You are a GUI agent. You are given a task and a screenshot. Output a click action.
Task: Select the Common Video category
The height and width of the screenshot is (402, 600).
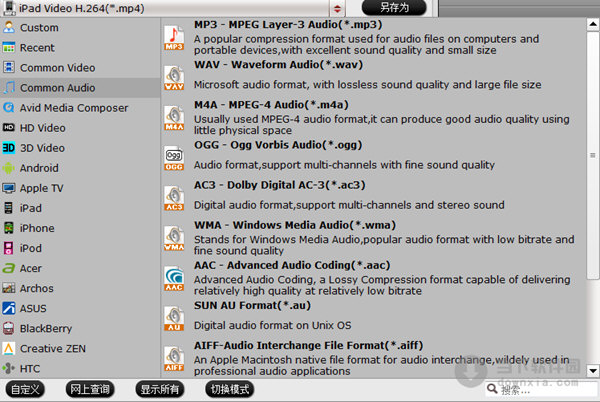[80, 68]
